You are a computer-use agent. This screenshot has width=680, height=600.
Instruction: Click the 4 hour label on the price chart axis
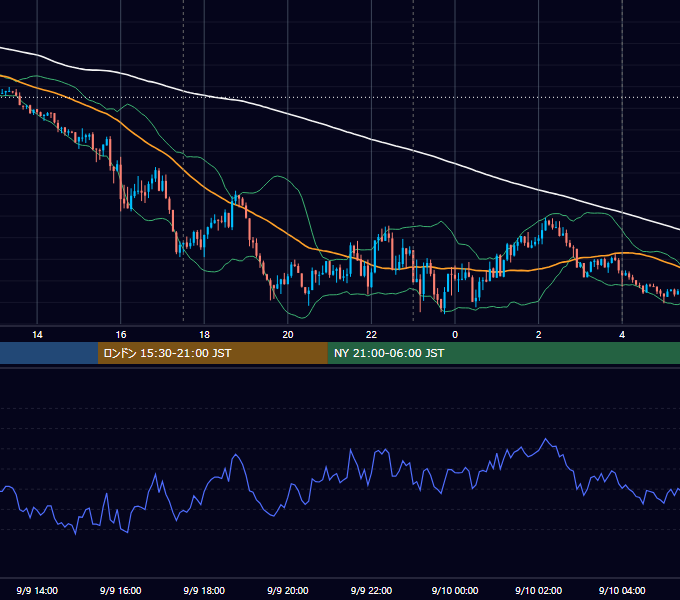click(x=622, y=335)
